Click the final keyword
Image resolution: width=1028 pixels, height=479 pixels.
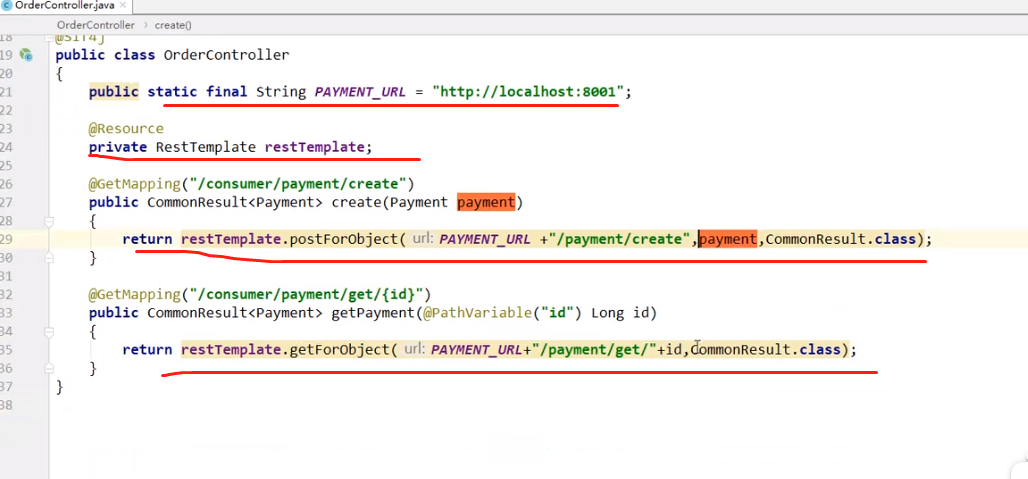click(x=226, y=92)
